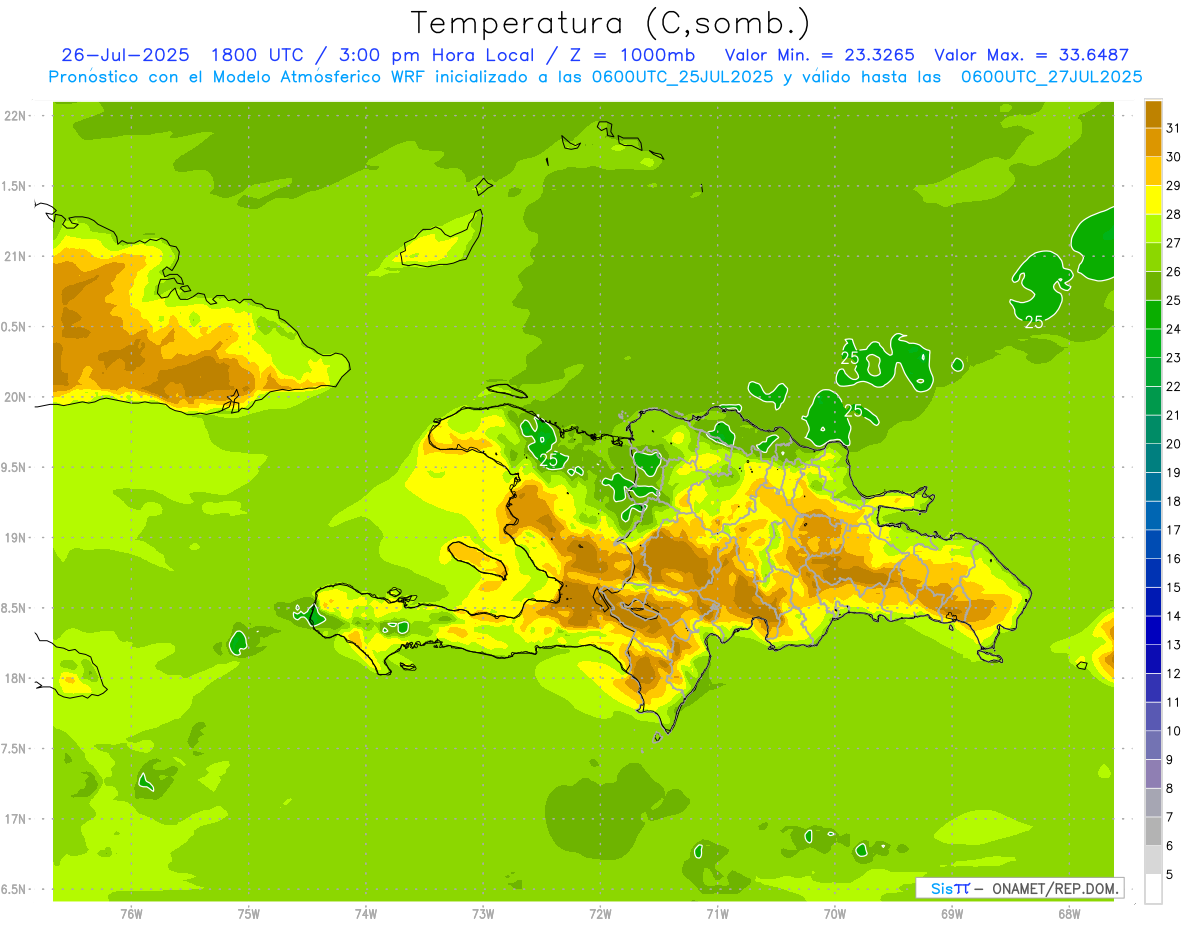The image size is (1200, 927).
Task: Click the legend value '31'
Action: pyautogui.click(x=1174, y=128)
